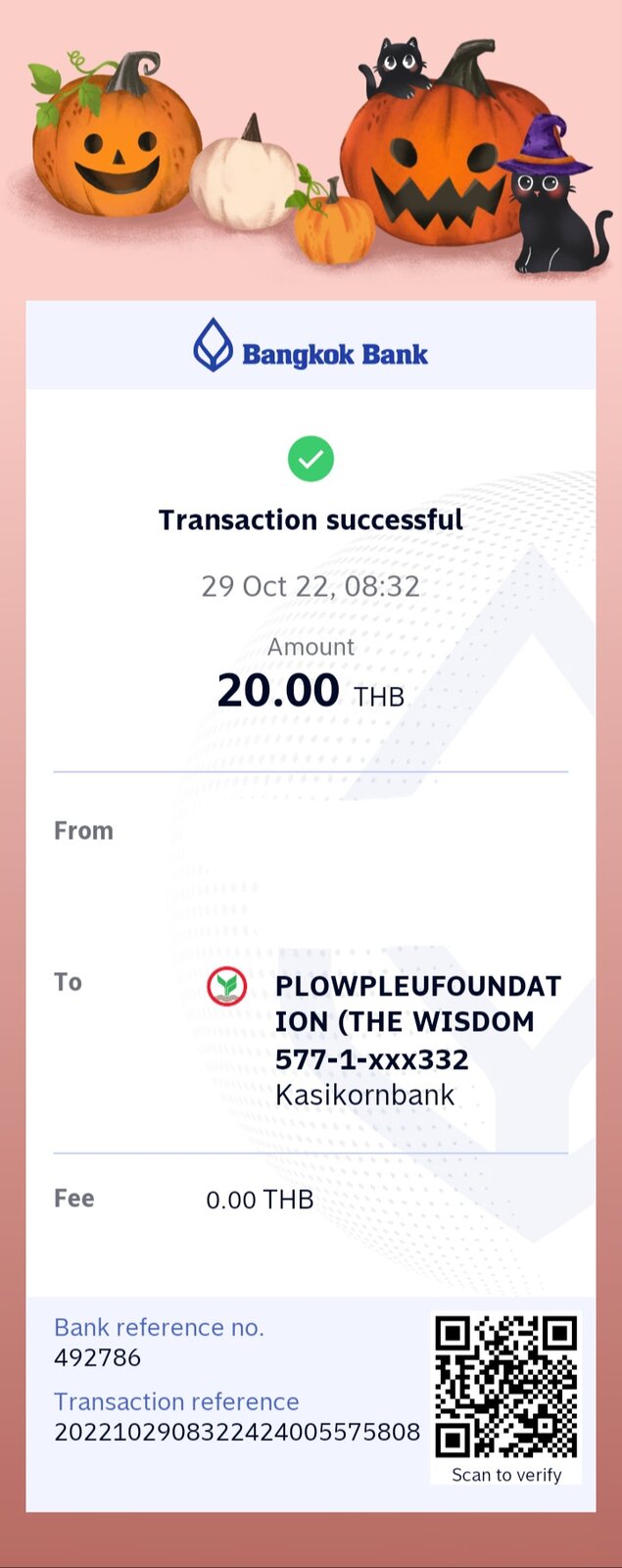The image size is (622, 1568).
Task: Tap the QR code to verify
Action: tap(506, 1386)
